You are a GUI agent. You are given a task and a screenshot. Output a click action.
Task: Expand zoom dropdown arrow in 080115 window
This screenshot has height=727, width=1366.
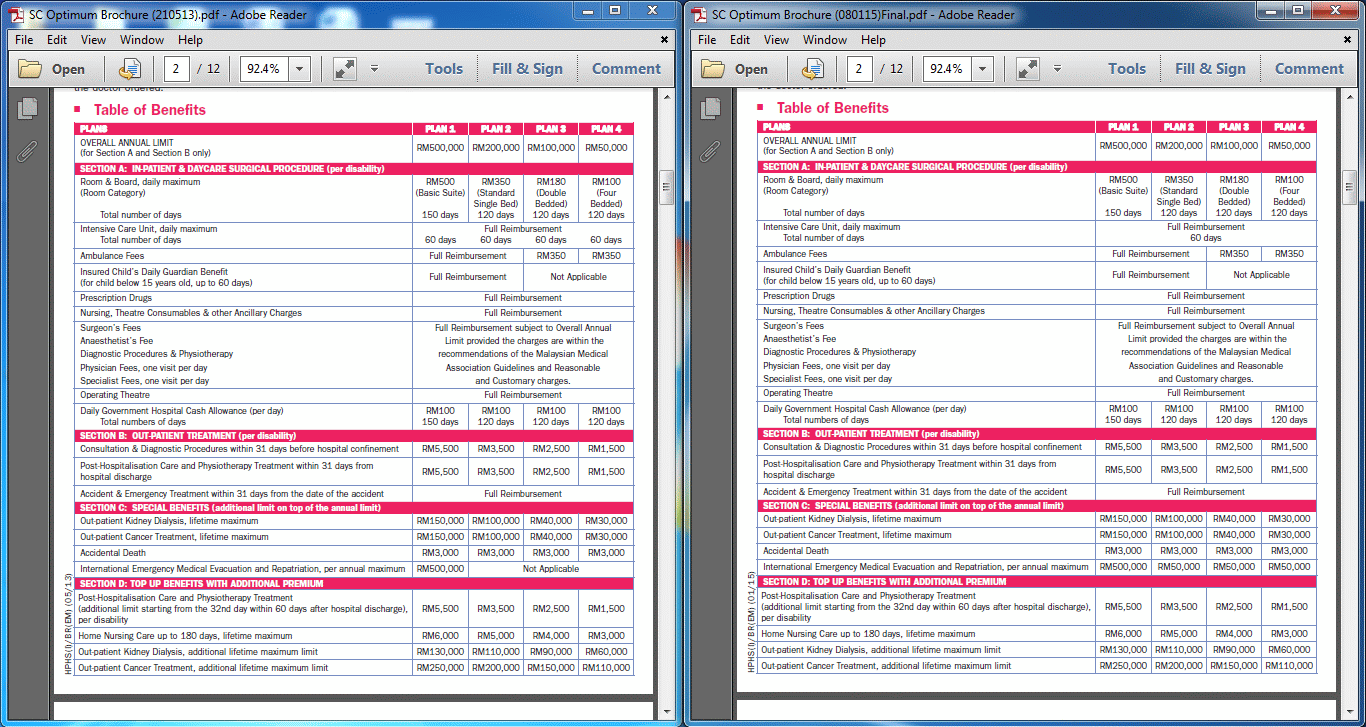pos(983,69)
